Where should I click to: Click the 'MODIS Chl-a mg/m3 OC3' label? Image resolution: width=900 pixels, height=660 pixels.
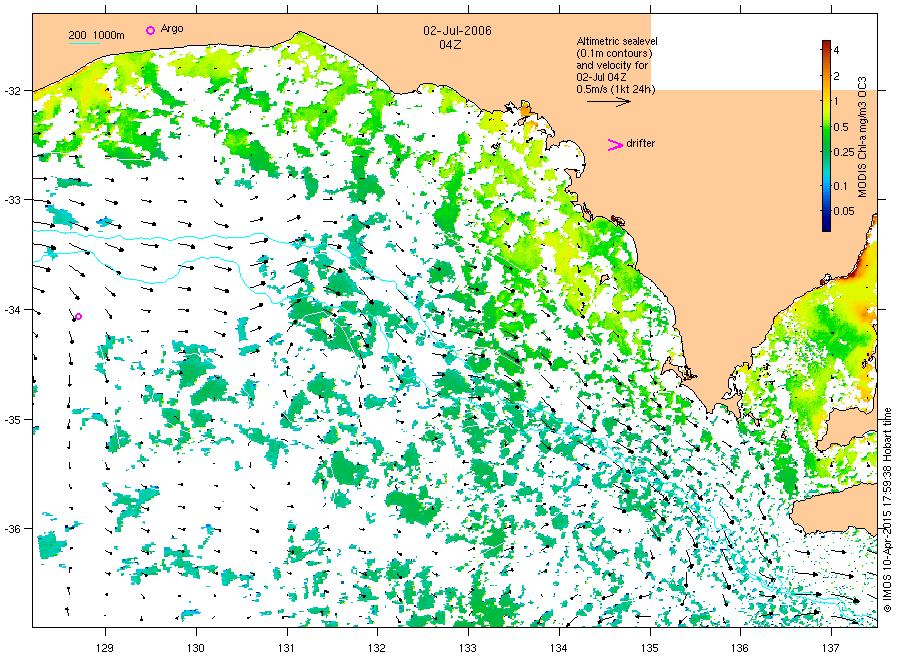tap(862, 137)
